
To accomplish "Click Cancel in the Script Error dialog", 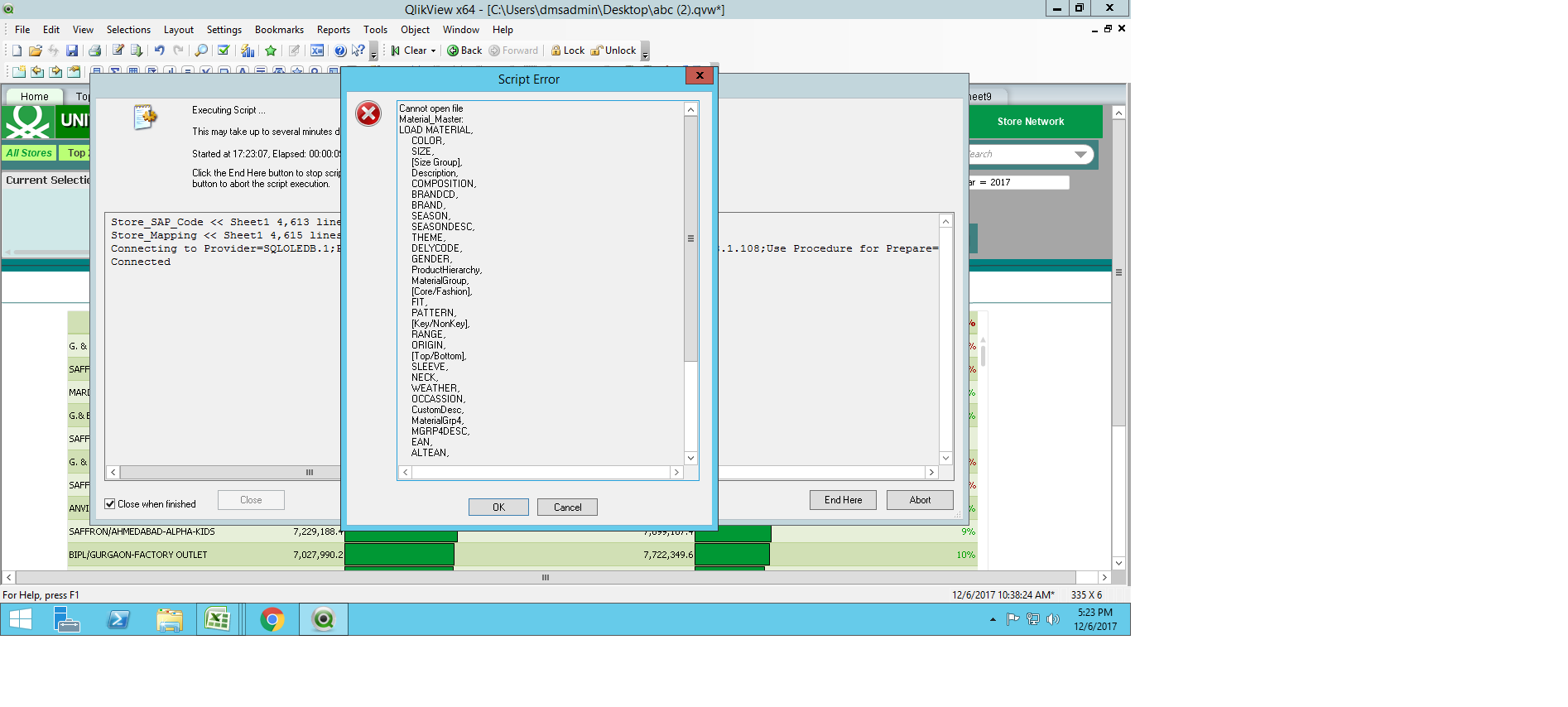I will coord(567,507).
